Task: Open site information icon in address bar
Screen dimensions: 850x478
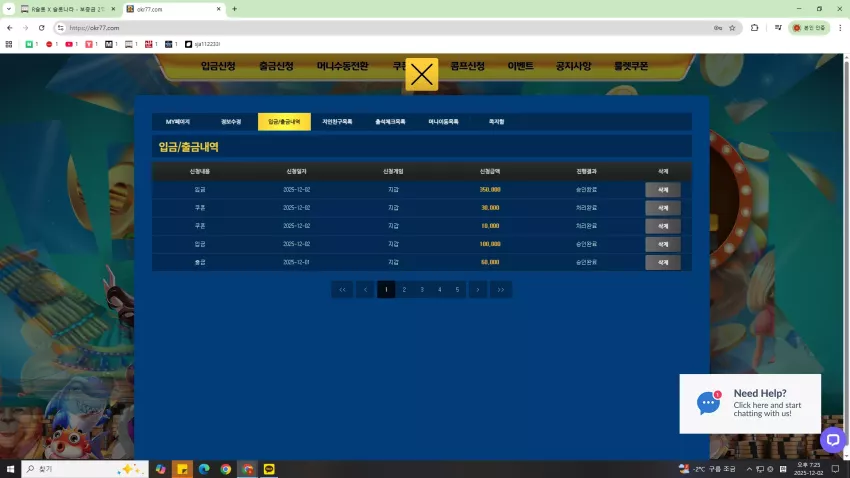Action: pos(61,28)
